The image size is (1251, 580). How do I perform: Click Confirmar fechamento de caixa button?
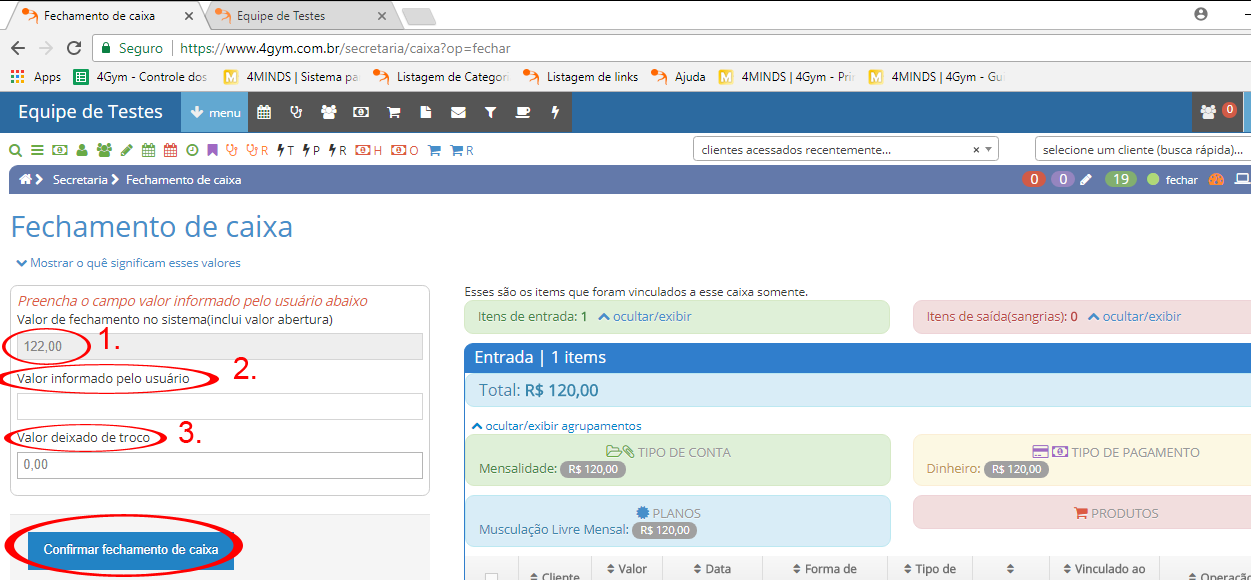pyautogui.click(x=131, y=549)
